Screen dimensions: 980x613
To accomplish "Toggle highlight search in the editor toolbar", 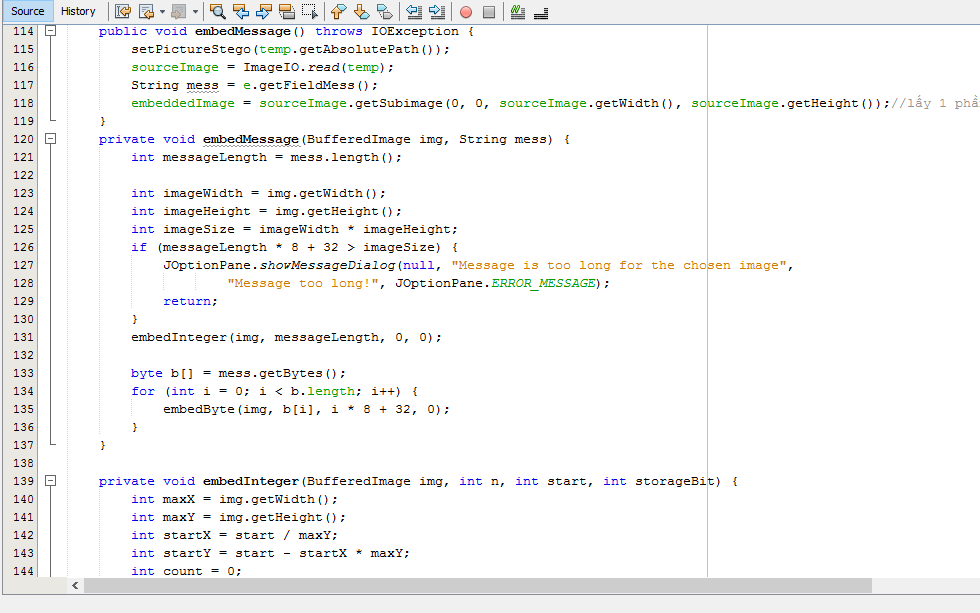I will tap(287, 12).
